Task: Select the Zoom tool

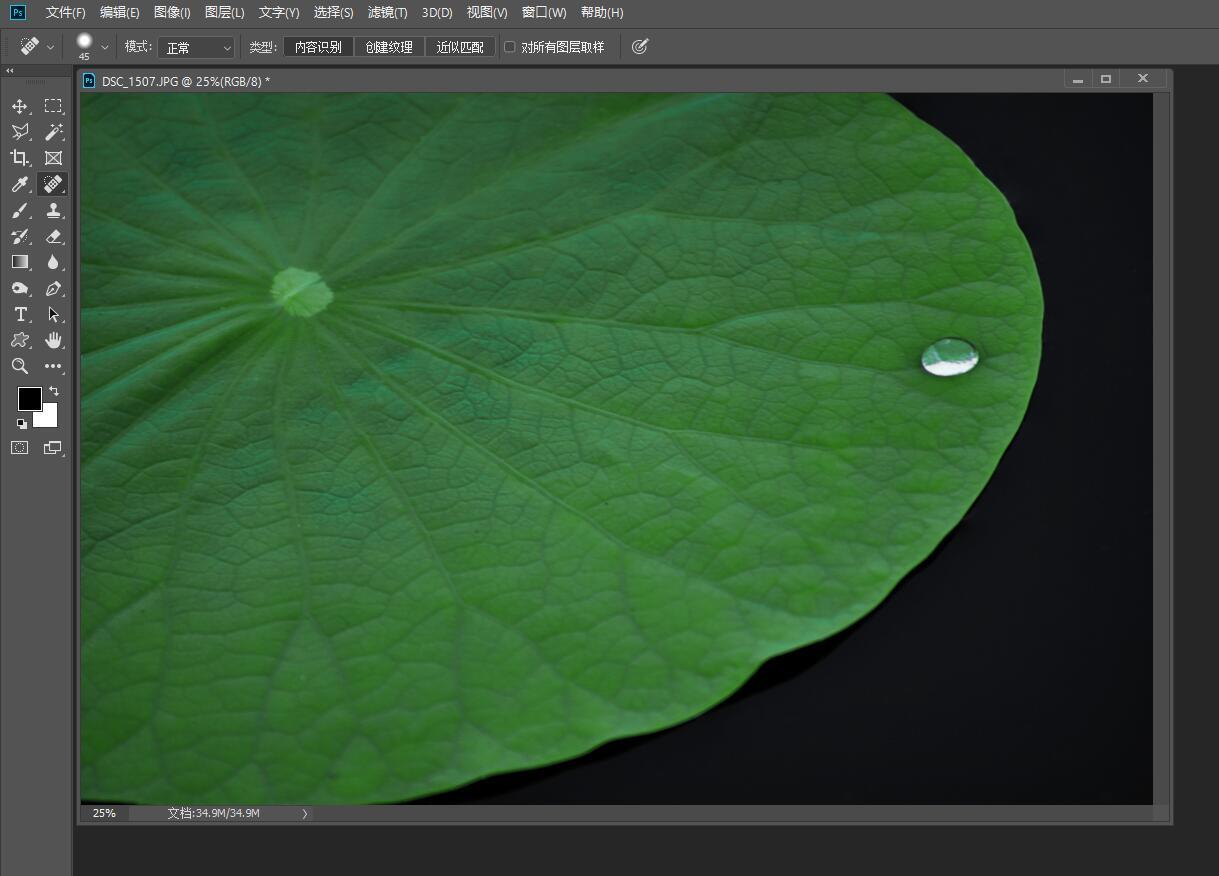Action: point(20,366)
